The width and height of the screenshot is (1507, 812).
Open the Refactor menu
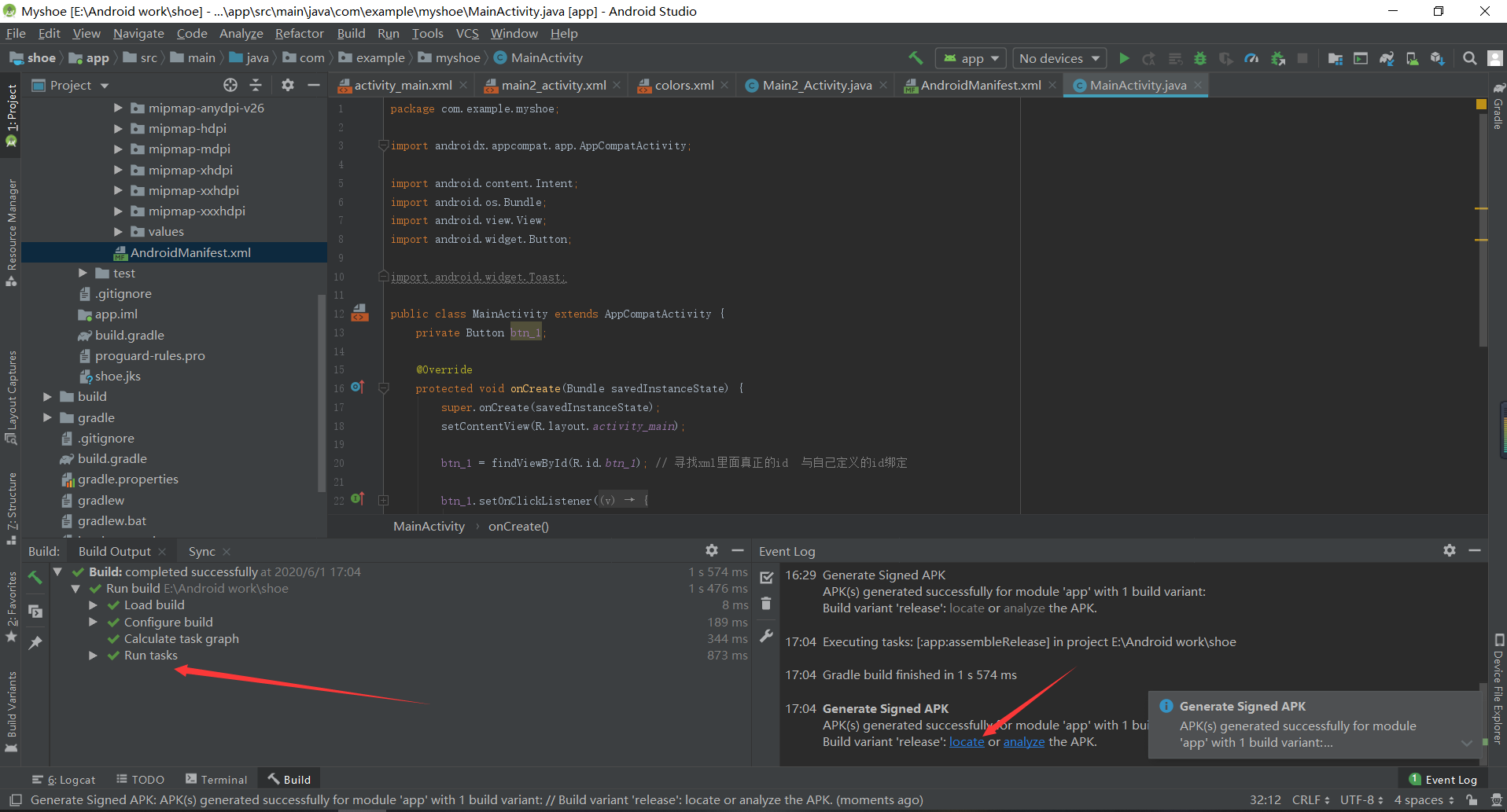point(299,33)
